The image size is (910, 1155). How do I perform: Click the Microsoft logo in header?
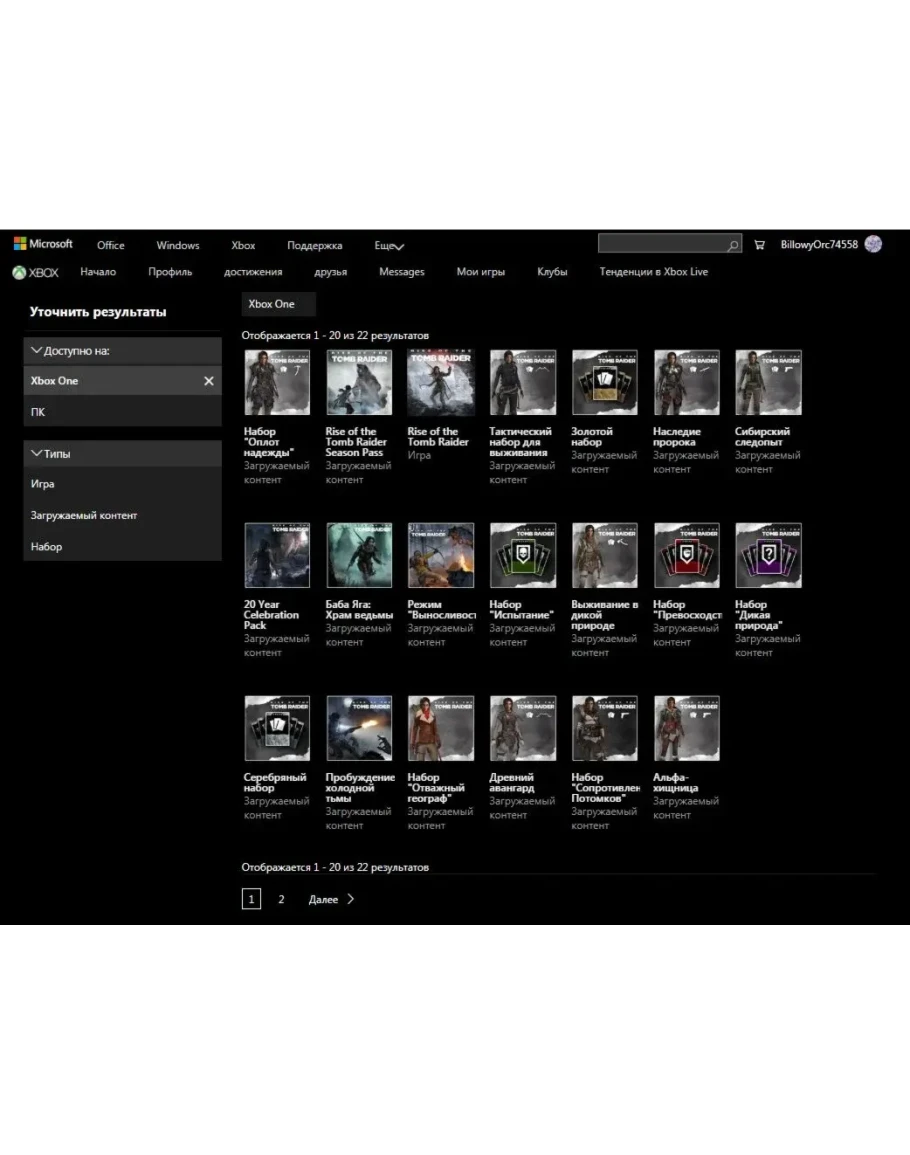click(x=43, y=244)
